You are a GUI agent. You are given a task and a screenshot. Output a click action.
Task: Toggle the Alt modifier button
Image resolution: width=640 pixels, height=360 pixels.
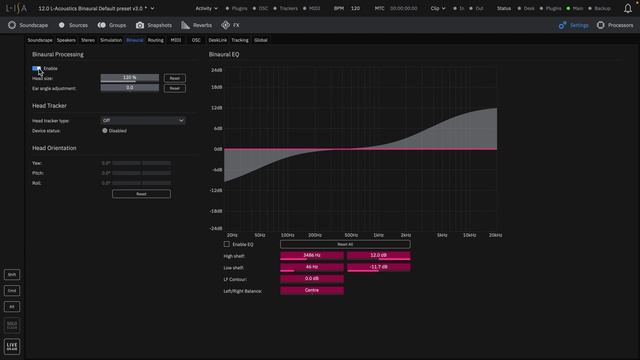[x=12, y=307]
